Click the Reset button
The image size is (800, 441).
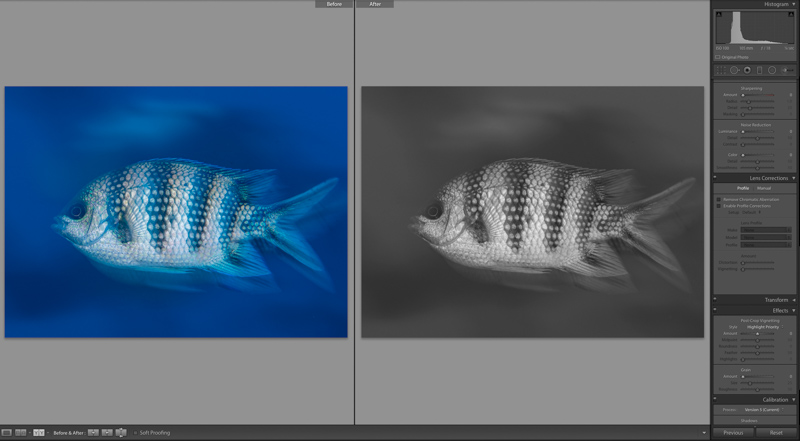[x=776, y=433]
